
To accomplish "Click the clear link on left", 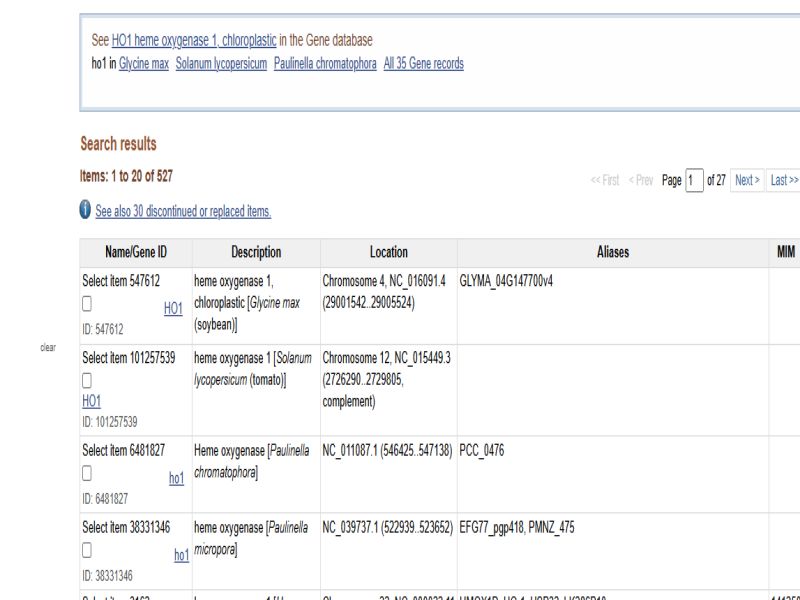I will (x=47, y=348).
